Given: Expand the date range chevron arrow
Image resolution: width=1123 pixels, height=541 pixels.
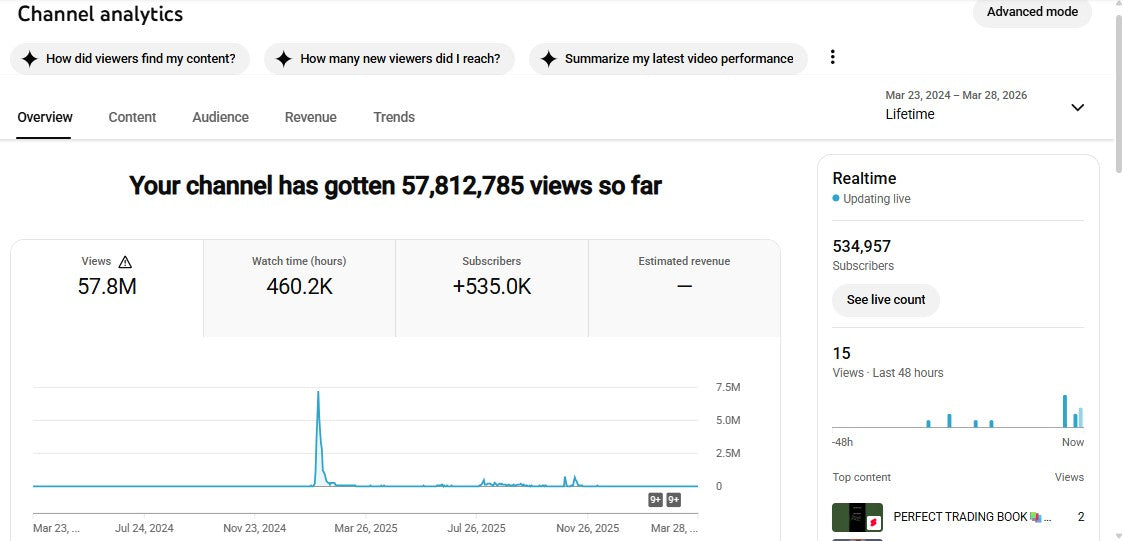Looking at the screenshot, I should tap(1077, 108).
